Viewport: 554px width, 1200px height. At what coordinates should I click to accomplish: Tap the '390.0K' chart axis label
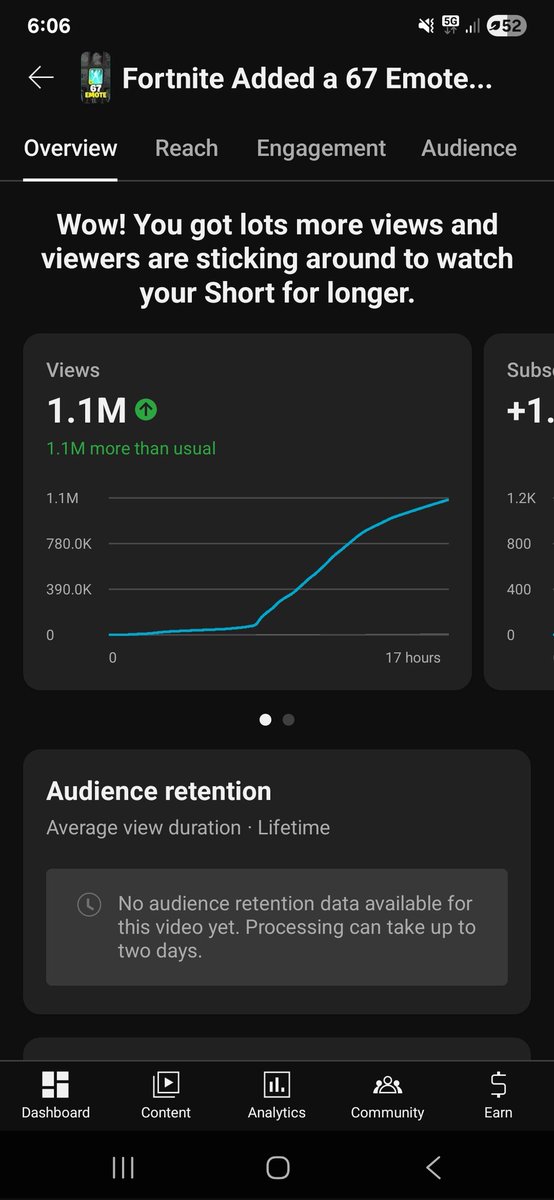[x=69, y=590]
